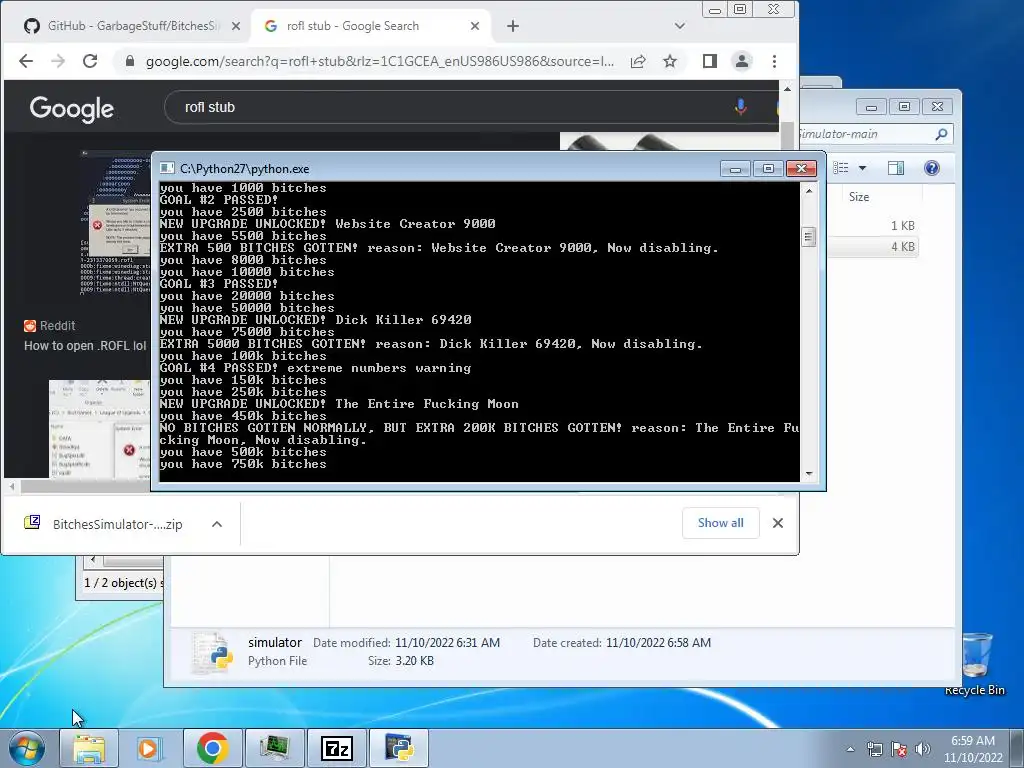Close the Chrome downloads bar
This screenshot has height=768, width=1024.
pyautogui.click(x=778, y=522)
